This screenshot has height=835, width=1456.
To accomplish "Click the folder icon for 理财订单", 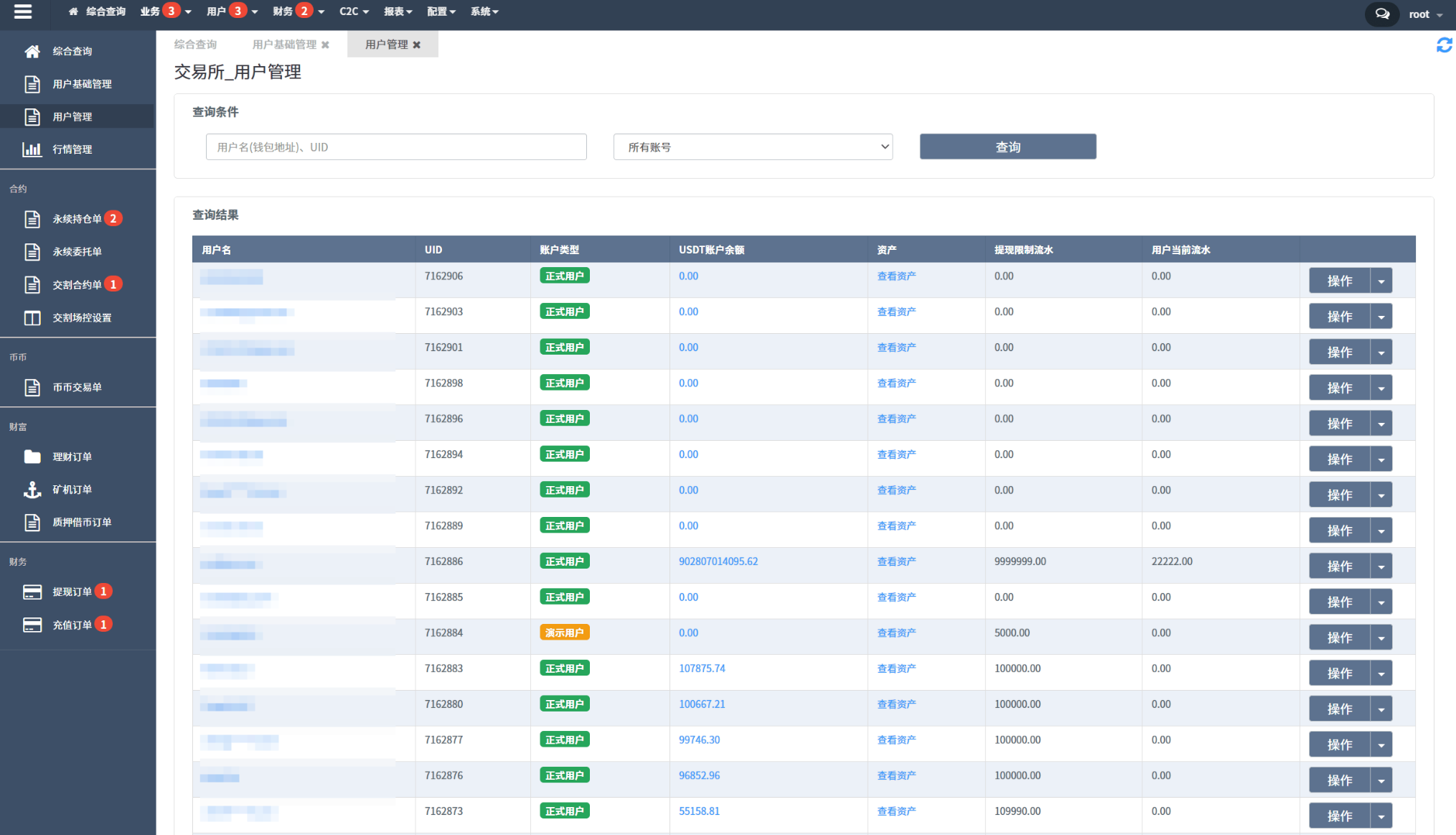I will pyautogui.click(x=32, y=457).
